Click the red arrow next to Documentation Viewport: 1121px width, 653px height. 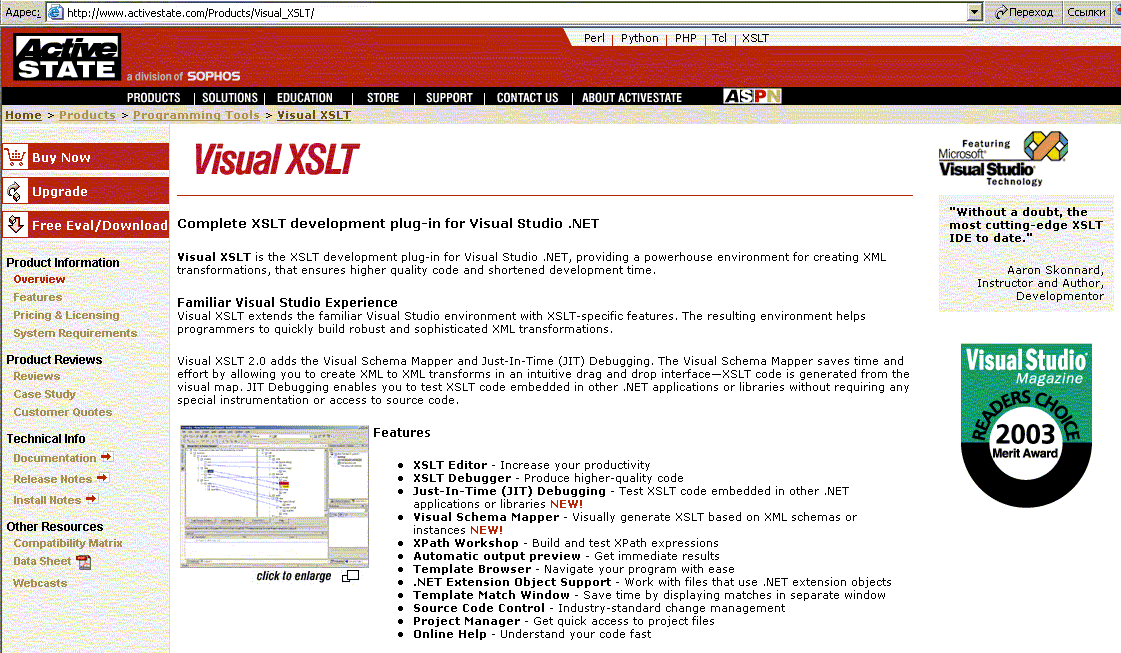point(106,456)
